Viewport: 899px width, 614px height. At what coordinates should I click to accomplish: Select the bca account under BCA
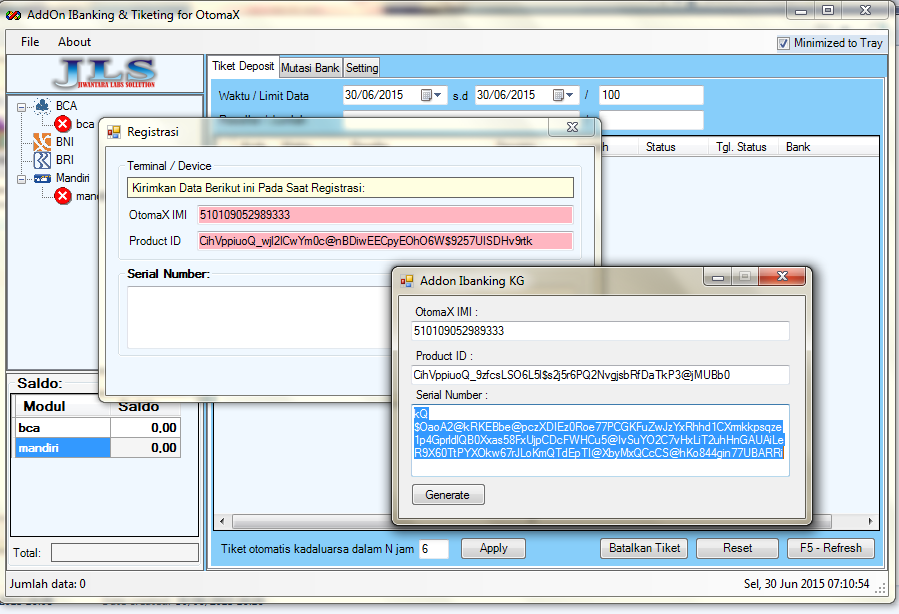coord(85,124)
